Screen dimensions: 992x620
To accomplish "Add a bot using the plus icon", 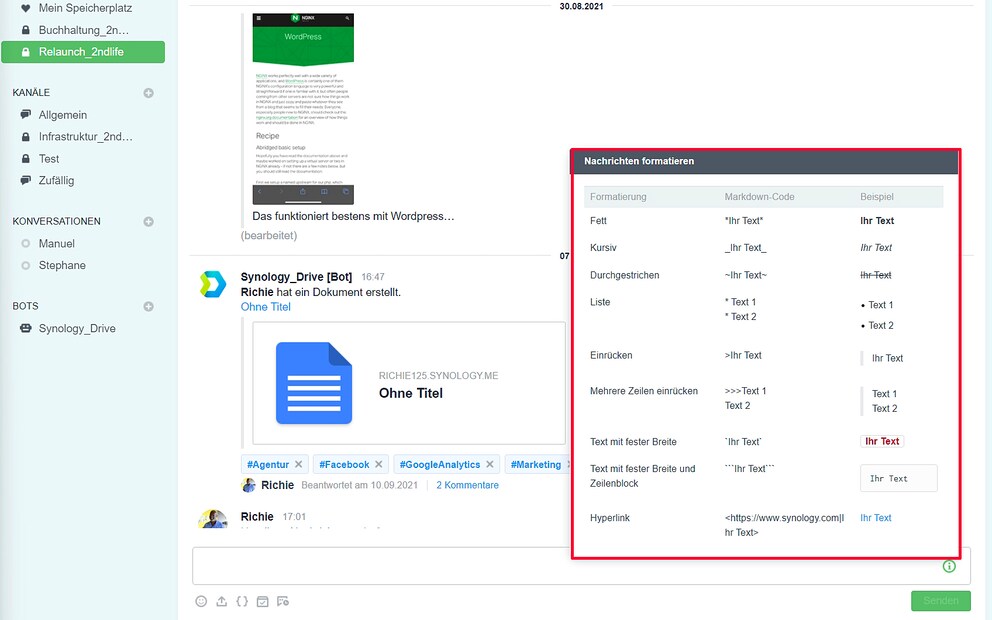I will [x=149, y=306].
